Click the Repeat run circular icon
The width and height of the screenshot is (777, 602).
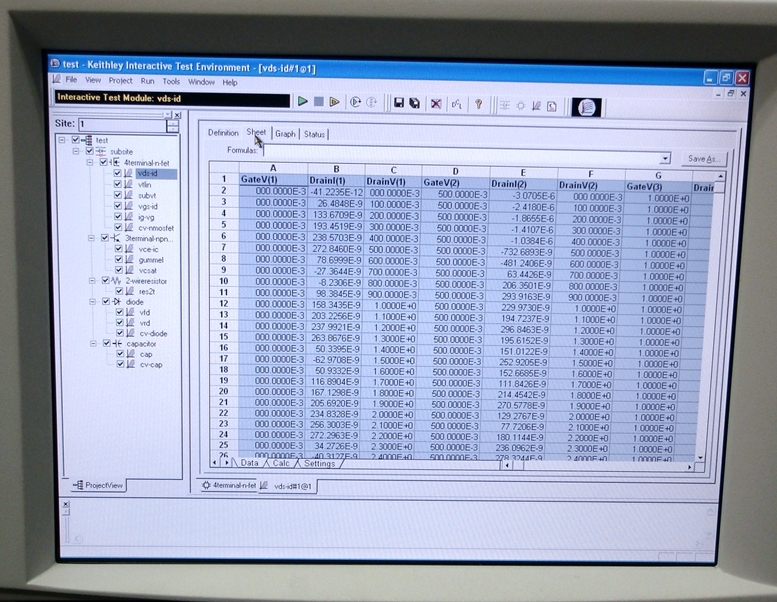click(355, 103)
